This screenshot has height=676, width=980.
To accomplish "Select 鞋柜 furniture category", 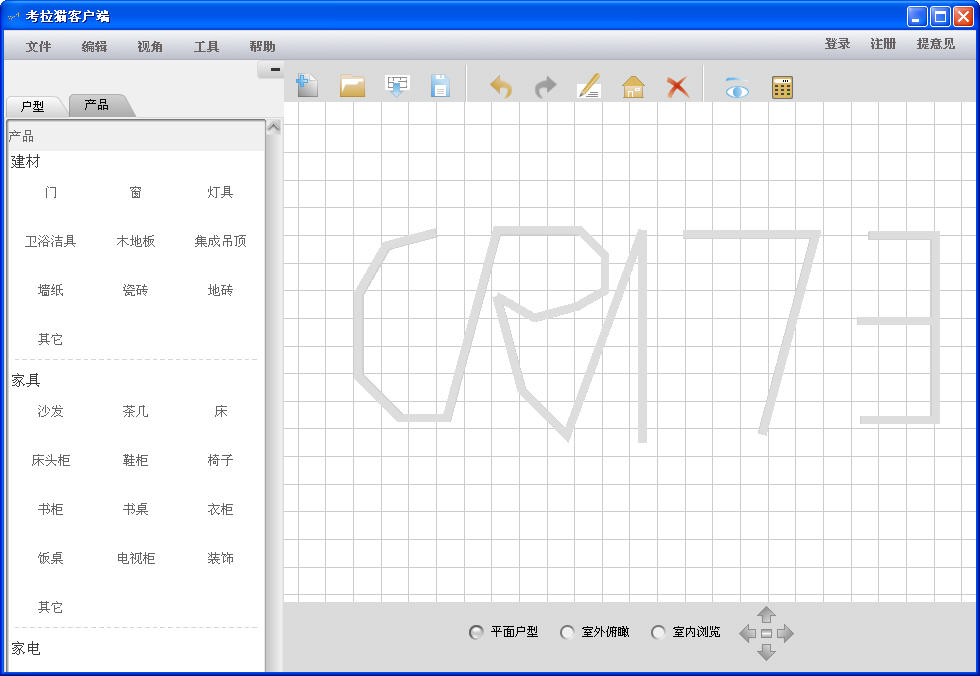I will click(136, 460).
